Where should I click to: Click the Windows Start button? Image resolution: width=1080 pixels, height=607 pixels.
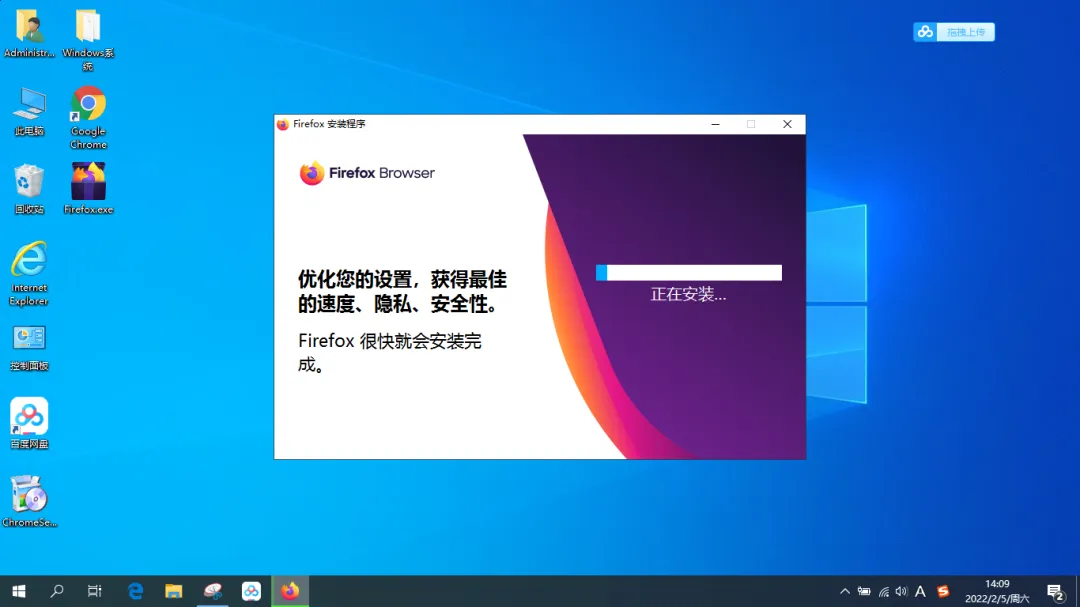pyautogui.click(x=18, y=591)
